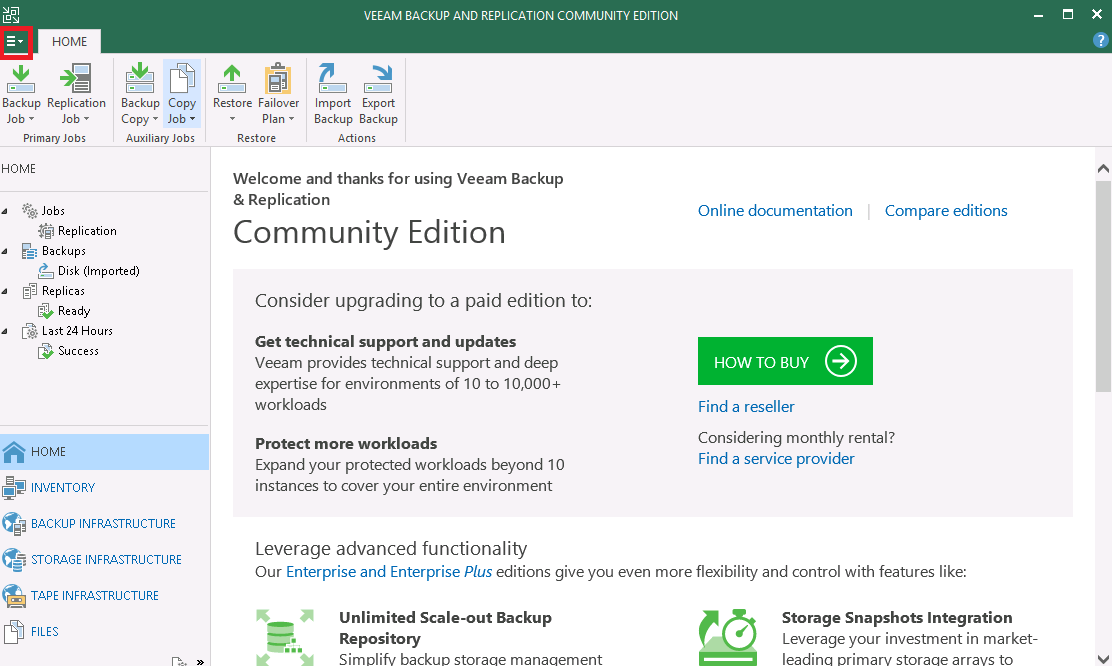
Task: Click the HOW TO BUY button
Action: pos(785,361)
